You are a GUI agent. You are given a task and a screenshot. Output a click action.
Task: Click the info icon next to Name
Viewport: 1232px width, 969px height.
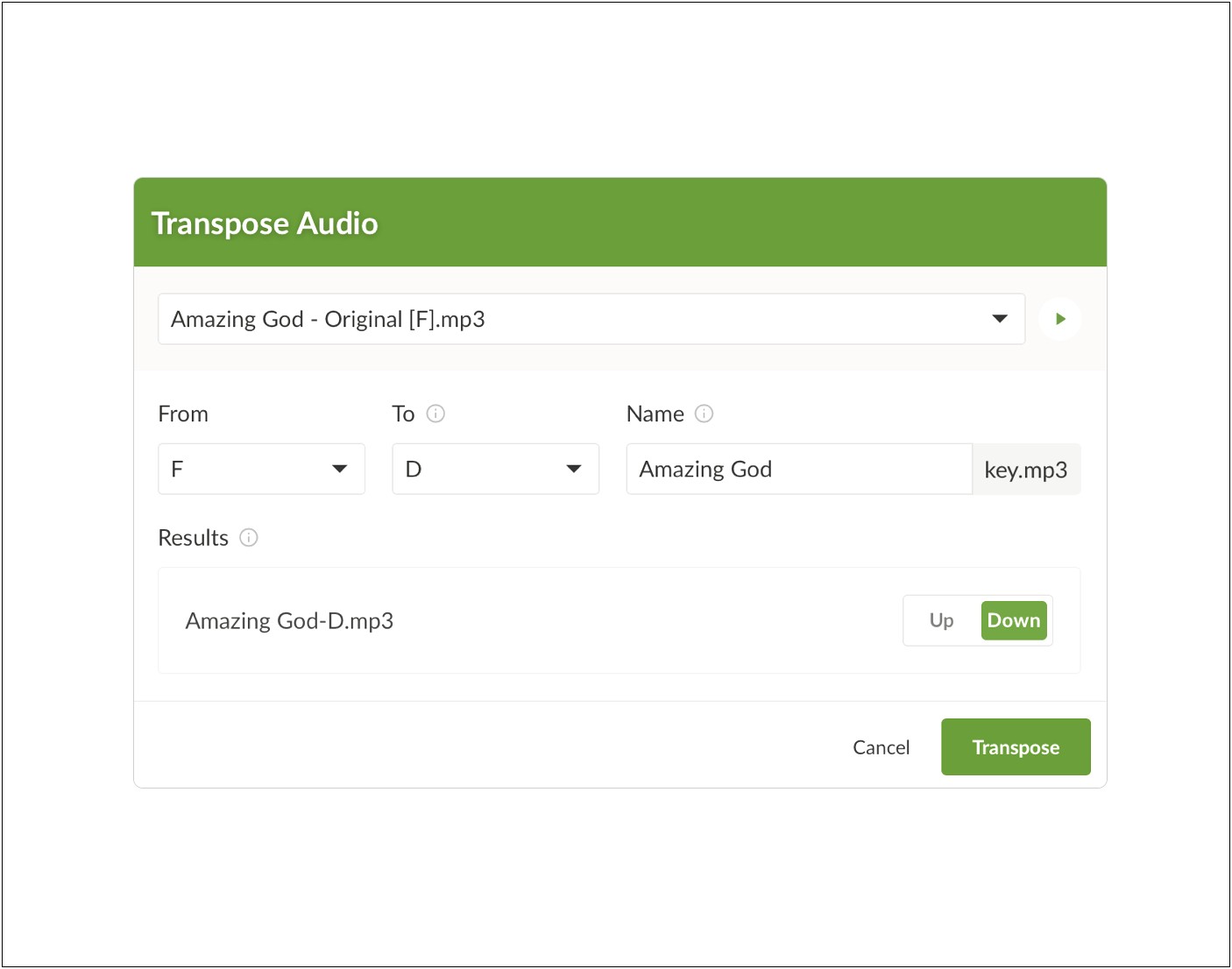(x=704, y=414)
